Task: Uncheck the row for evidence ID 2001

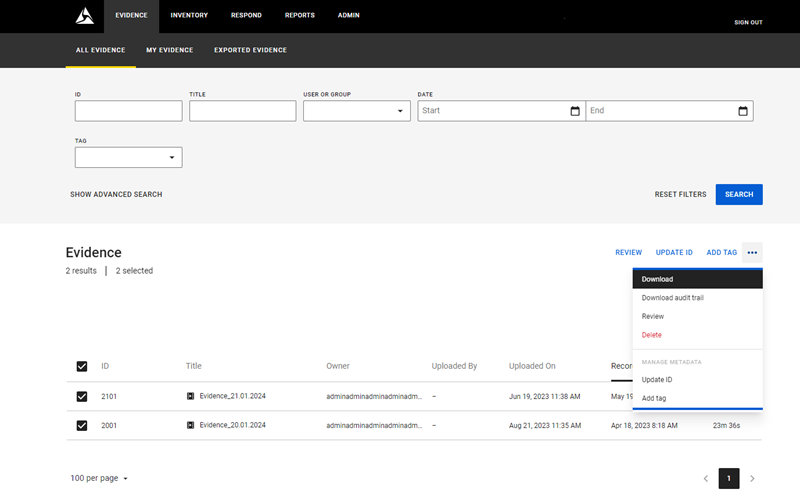Action: pyautogui.click(x=82, y=426)
